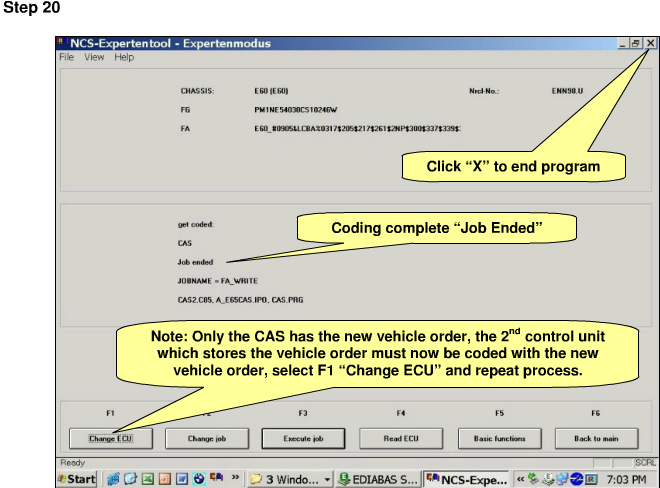Screen dimensions: 660x488
Task: Click the R tray icon
Action: point(591,479)
